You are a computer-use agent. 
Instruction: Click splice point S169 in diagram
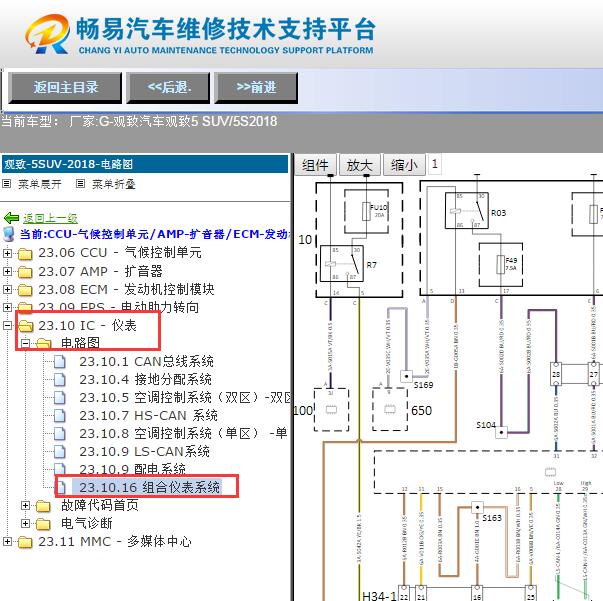click(406, 376)
